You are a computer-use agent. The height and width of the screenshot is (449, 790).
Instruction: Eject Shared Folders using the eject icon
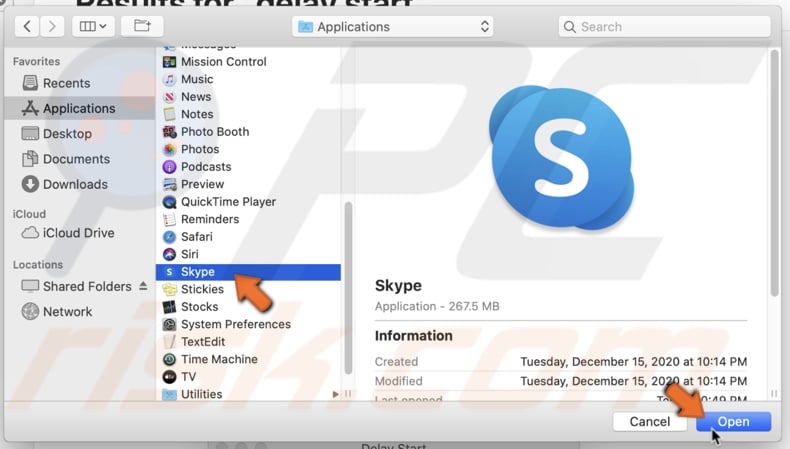point(143,286)
